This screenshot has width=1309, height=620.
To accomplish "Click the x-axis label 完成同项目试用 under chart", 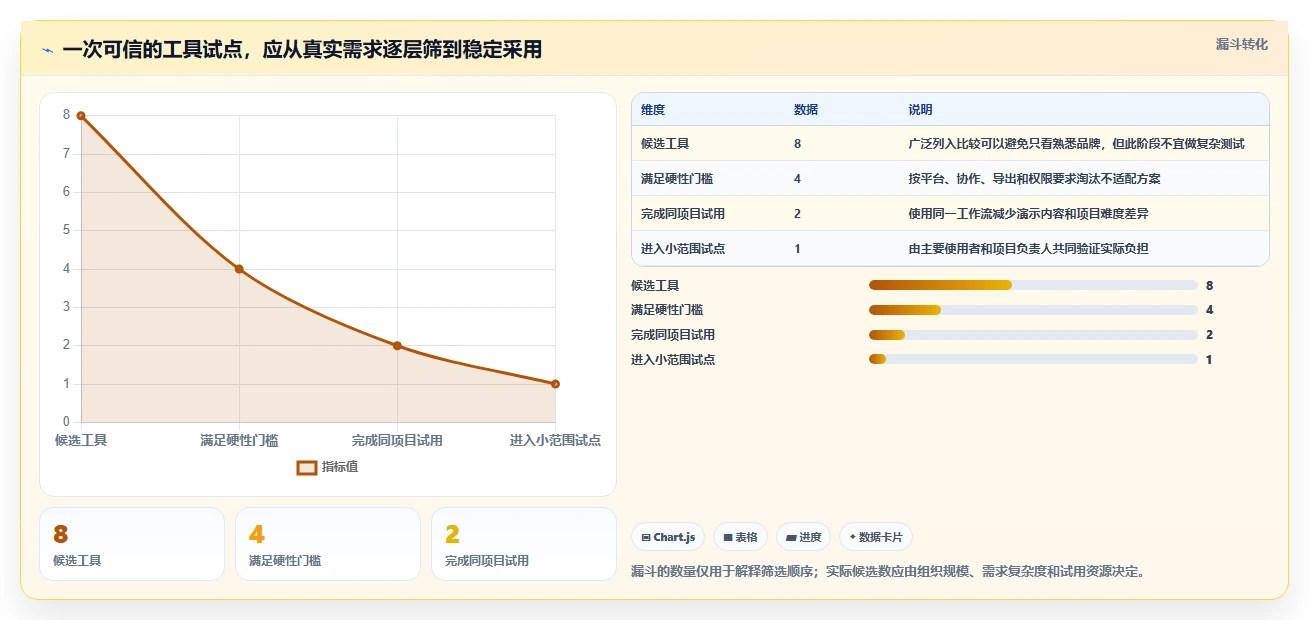I will coord(397,440).
